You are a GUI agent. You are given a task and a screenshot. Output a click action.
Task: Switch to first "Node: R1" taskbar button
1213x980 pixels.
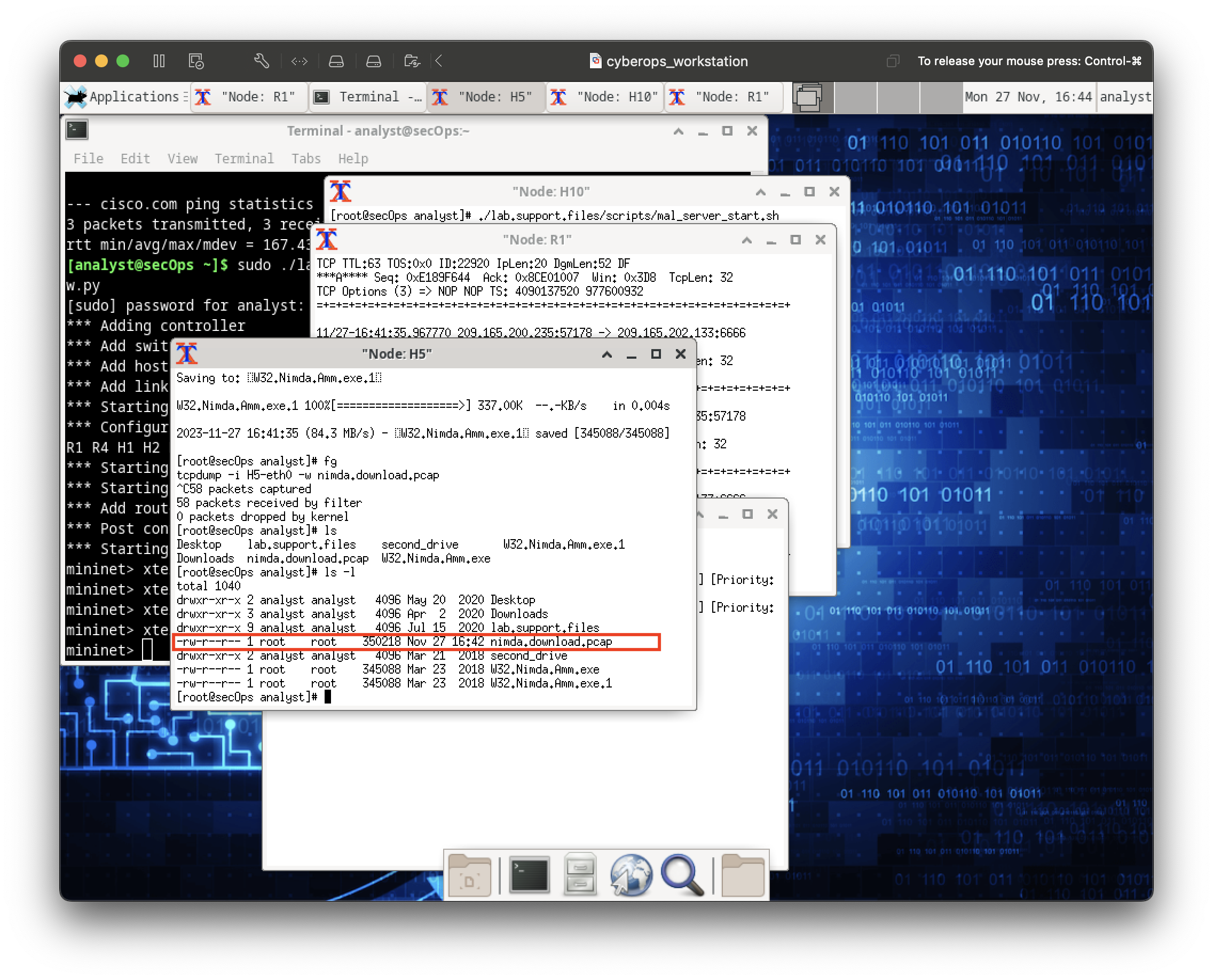tap(250, 97)
